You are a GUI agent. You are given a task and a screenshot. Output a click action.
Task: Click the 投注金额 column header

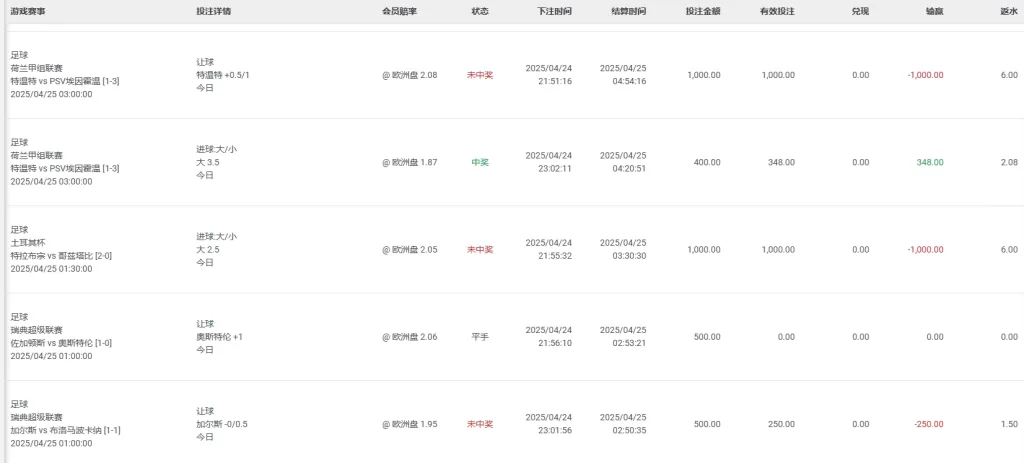(703, 12)
